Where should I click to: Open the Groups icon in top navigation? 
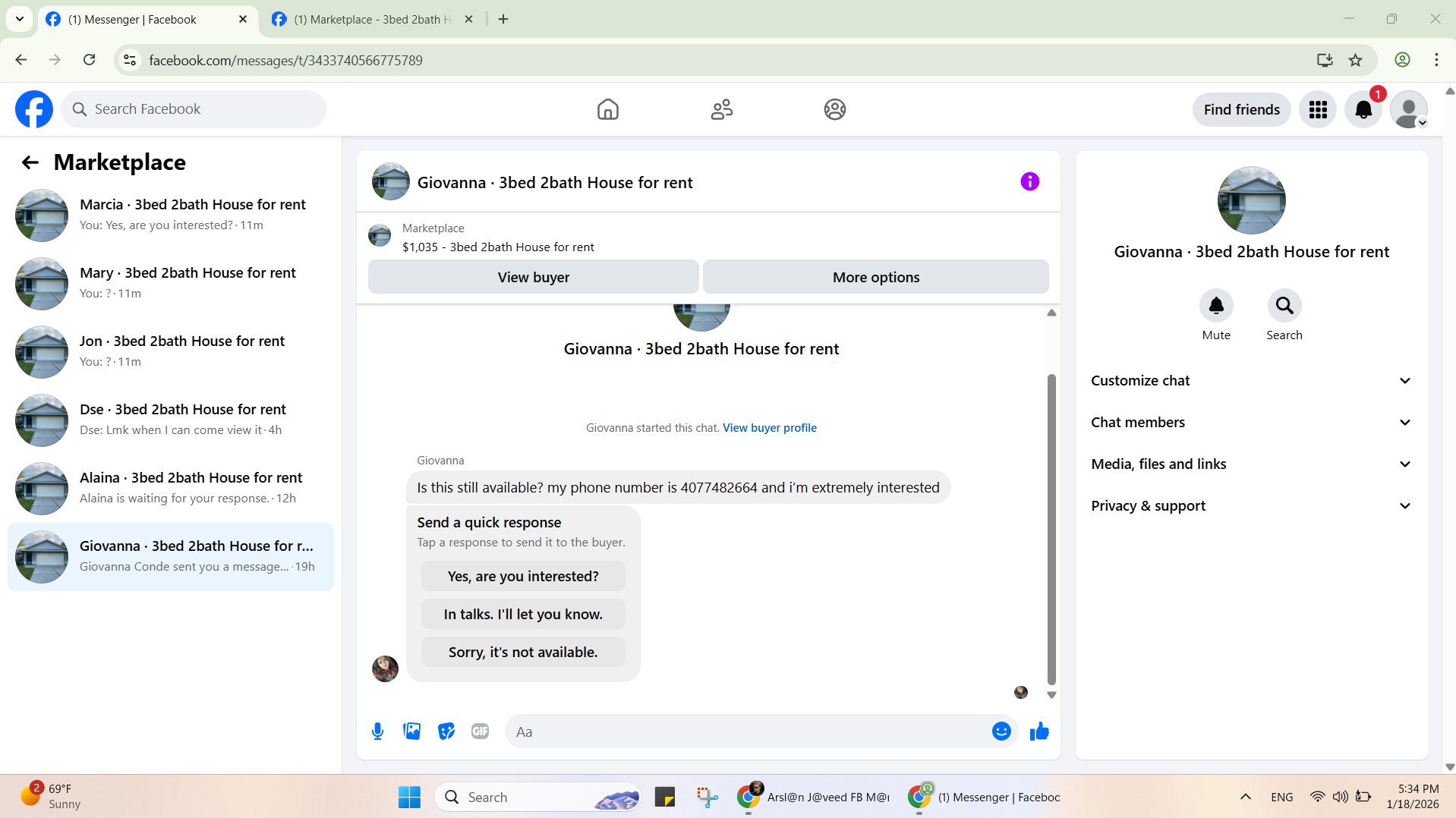click(834, 109)
